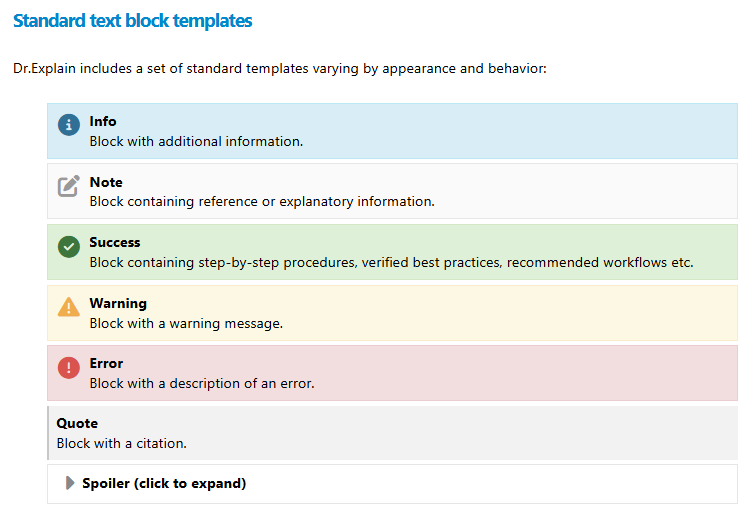Click the blue Info circle icon
Viewport: 754px width, 522px height.
[68, 125]
